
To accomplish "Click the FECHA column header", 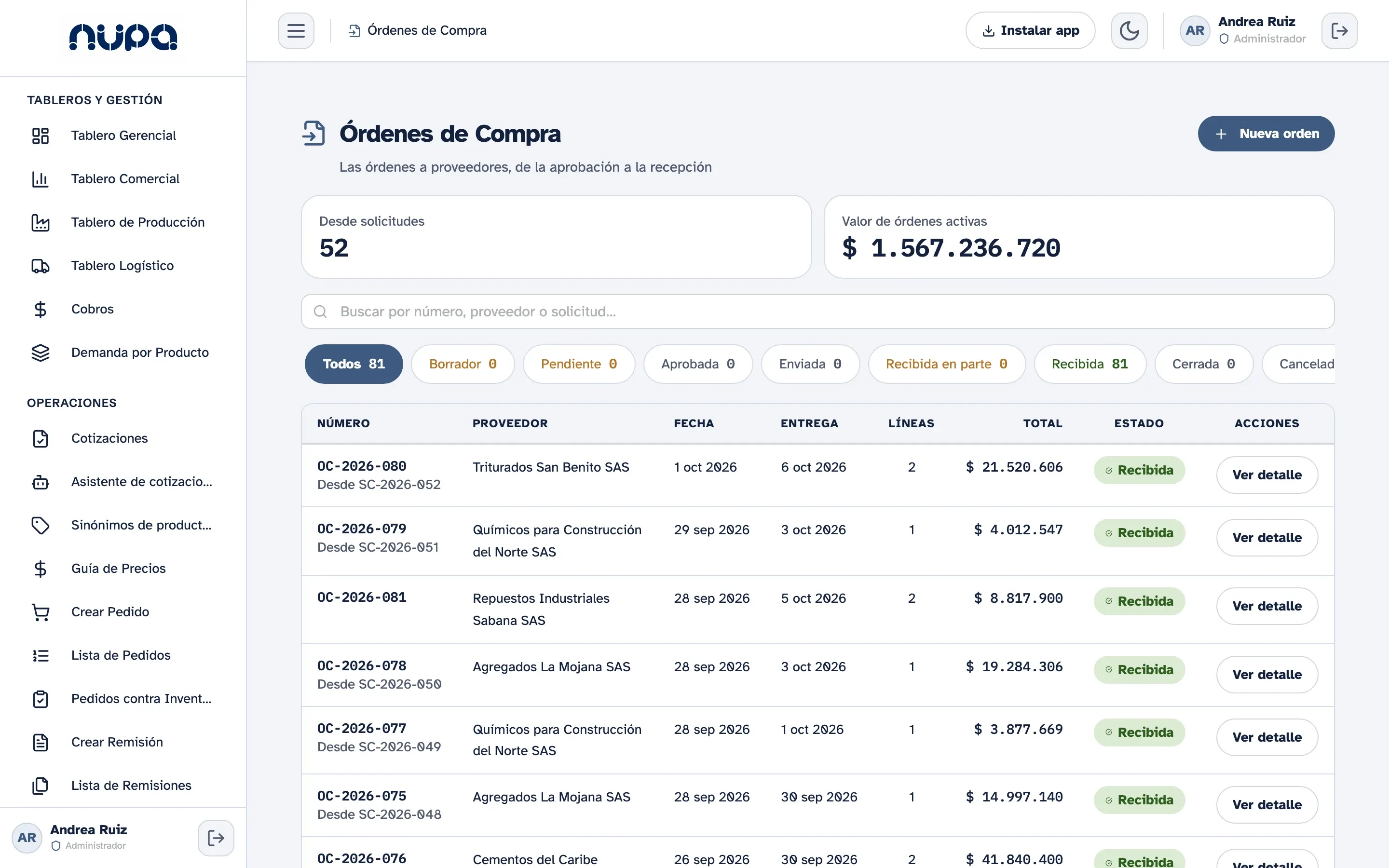I will tap(694, 424).
